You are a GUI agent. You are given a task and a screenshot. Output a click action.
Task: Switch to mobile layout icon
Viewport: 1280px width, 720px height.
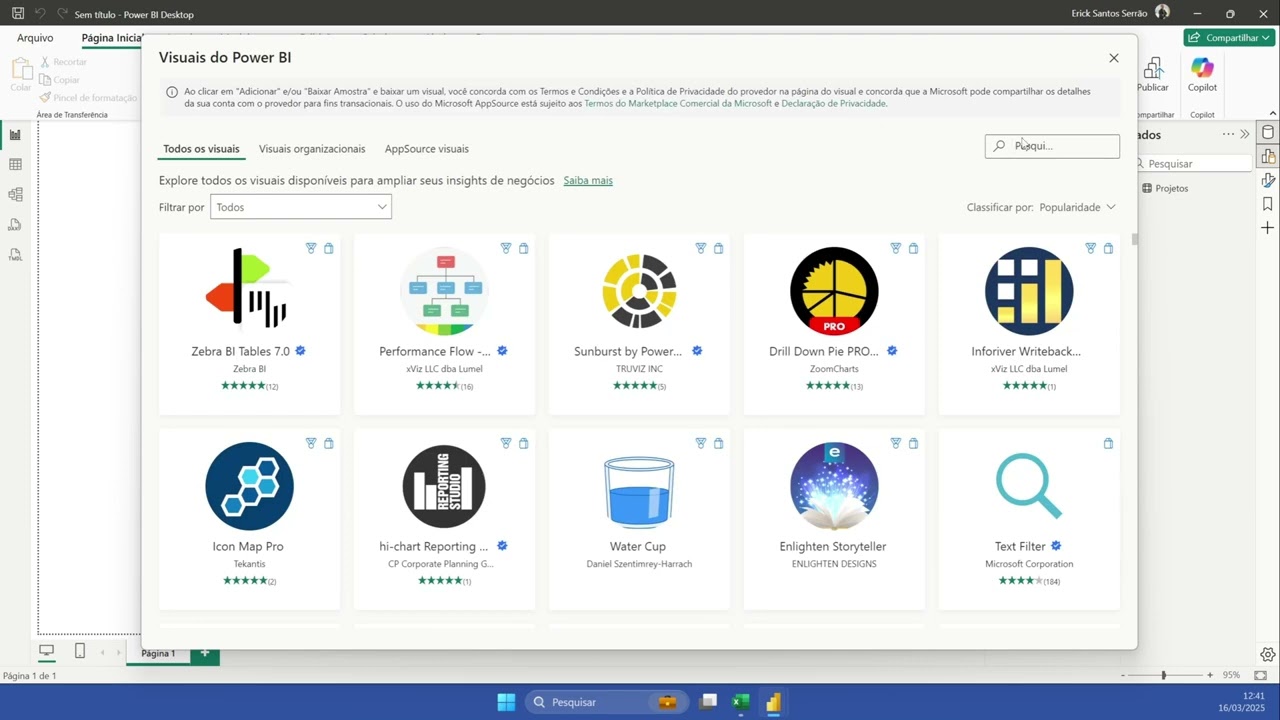coord(80,651)
